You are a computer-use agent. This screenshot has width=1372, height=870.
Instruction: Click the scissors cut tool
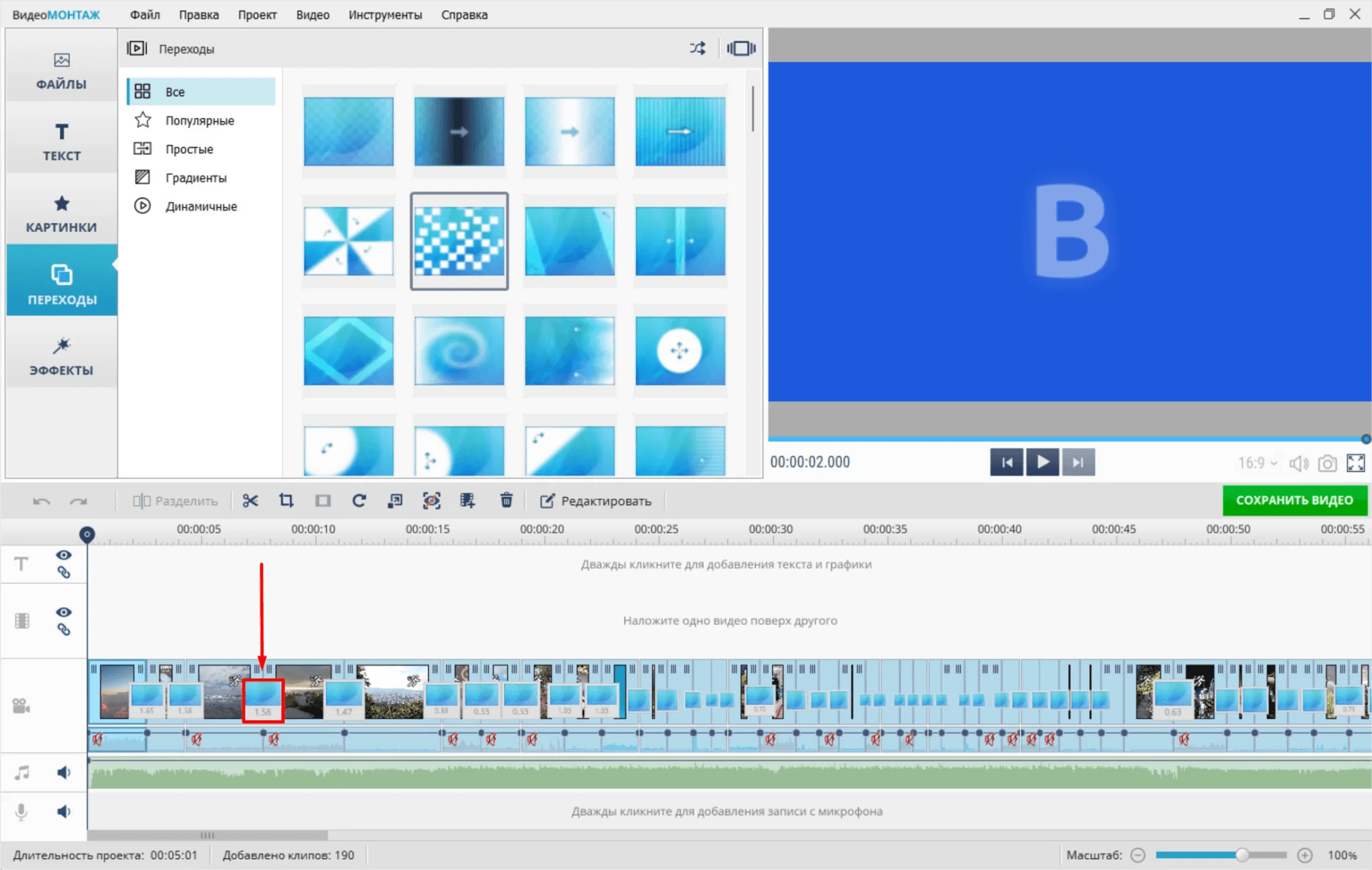pyautogui.click(x=250, y=501)
